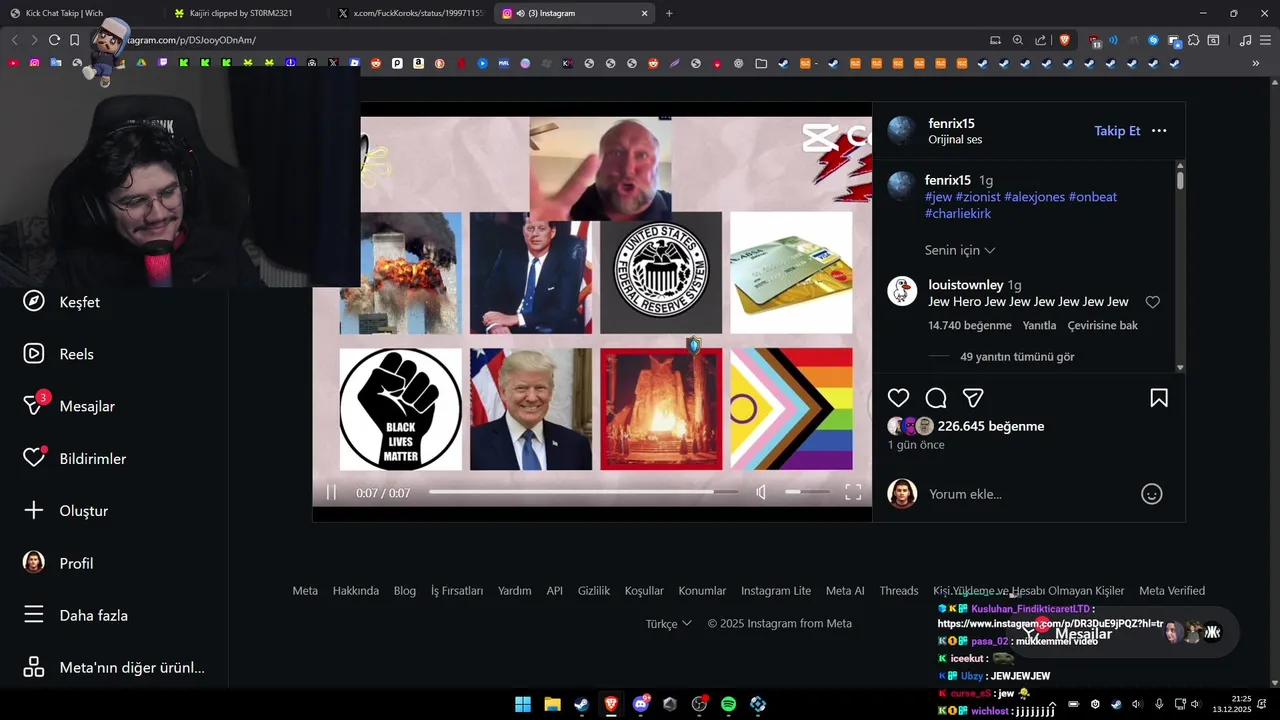The image size is (1280, 720).
Task: Bookmark this page in browser toolbar
Action: [x=74, y=40]
